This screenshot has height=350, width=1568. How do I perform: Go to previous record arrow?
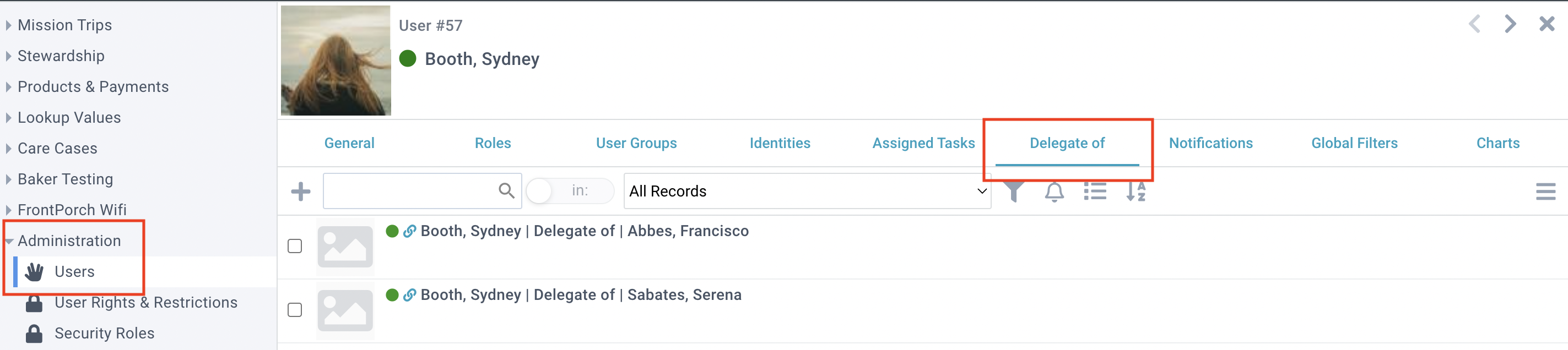(1474, 24)
